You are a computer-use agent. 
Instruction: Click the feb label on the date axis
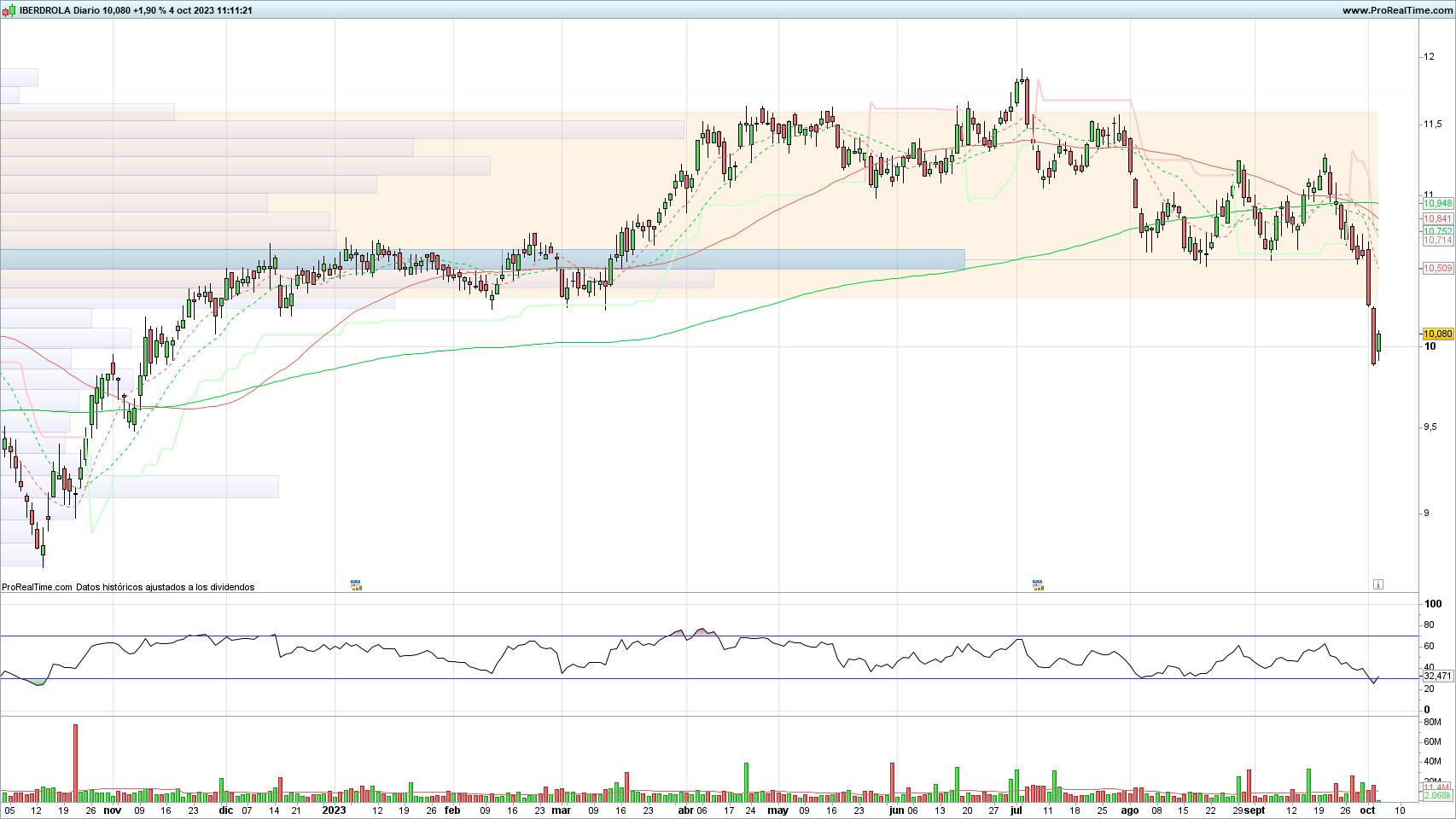[452, 810]
